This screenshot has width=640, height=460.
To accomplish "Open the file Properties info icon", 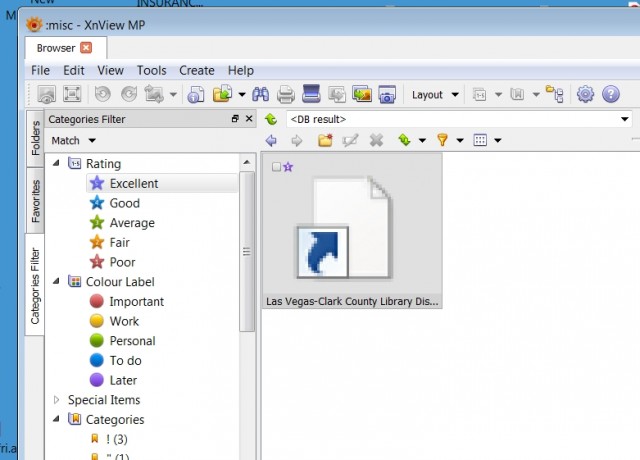I will 196,95.
